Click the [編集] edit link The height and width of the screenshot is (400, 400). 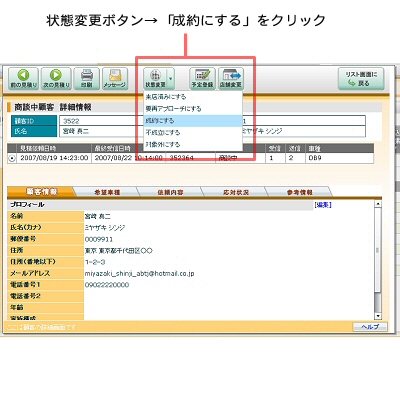(323, 205)
